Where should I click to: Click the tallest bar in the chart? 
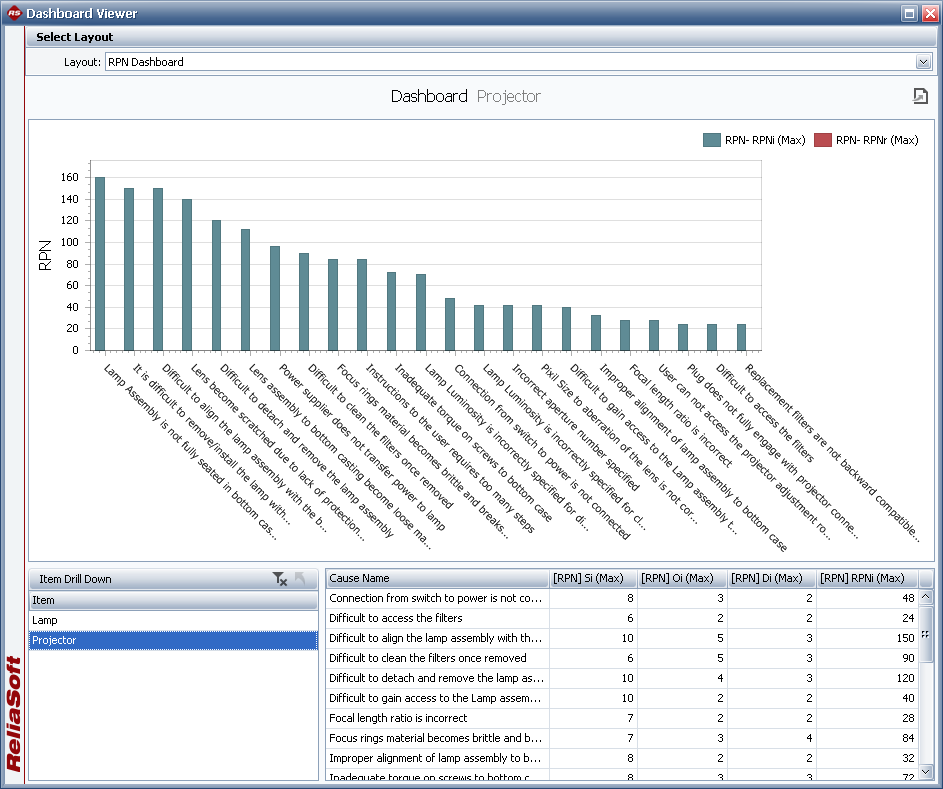(x=100, y=263)
